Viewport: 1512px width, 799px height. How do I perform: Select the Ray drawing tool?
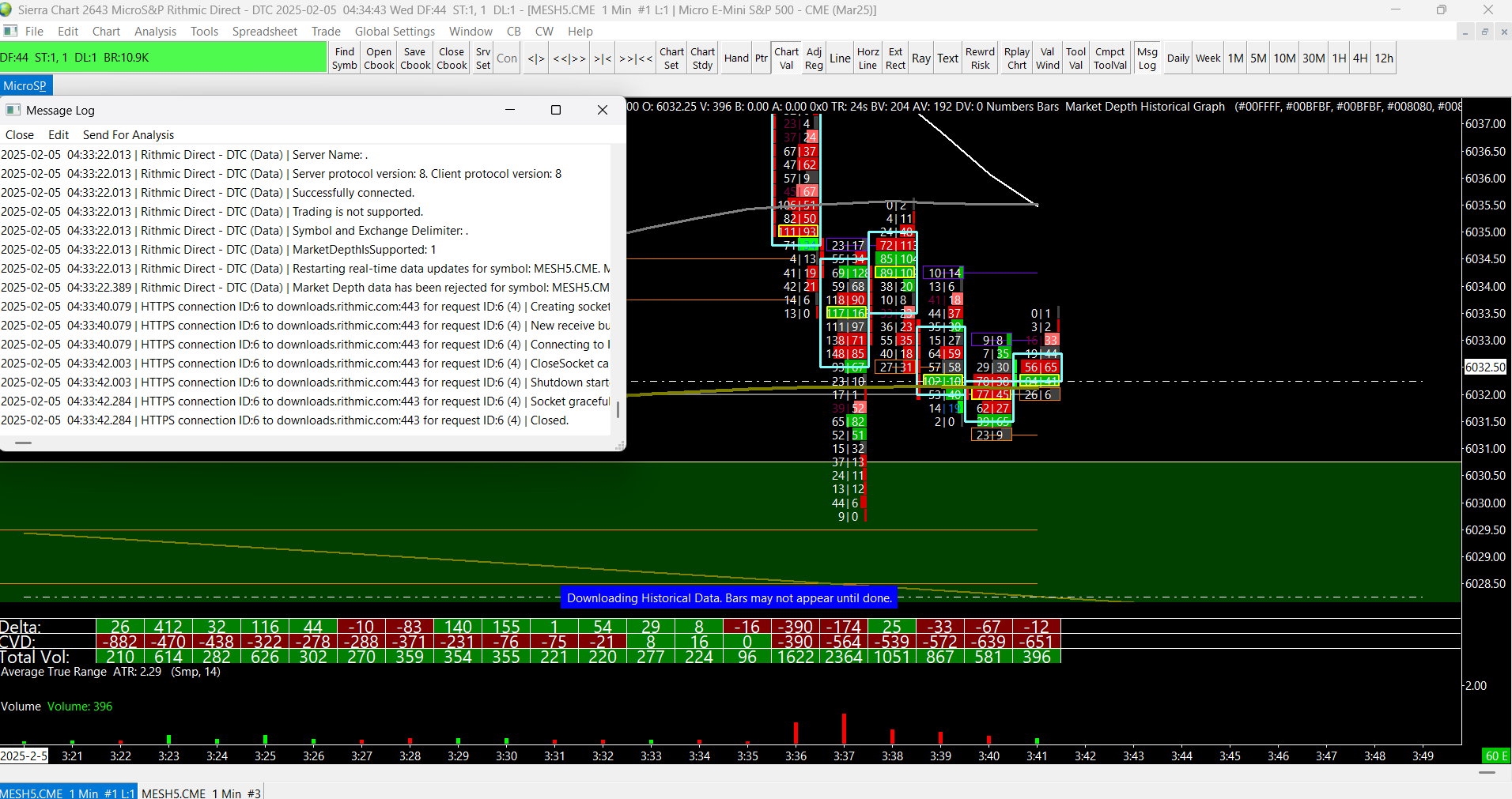(920, 58)
